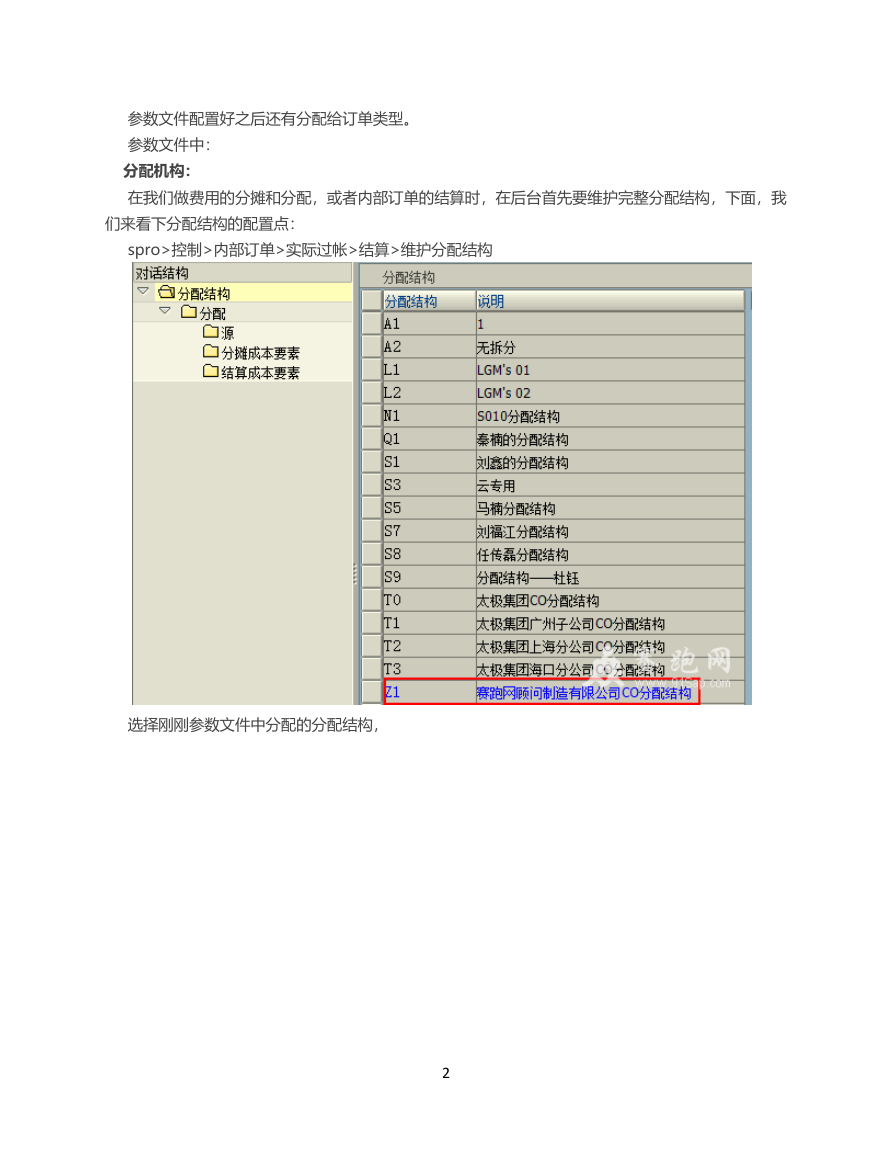Click the 说明 column header
The image size is (893, 1155).
pos(610,301)
